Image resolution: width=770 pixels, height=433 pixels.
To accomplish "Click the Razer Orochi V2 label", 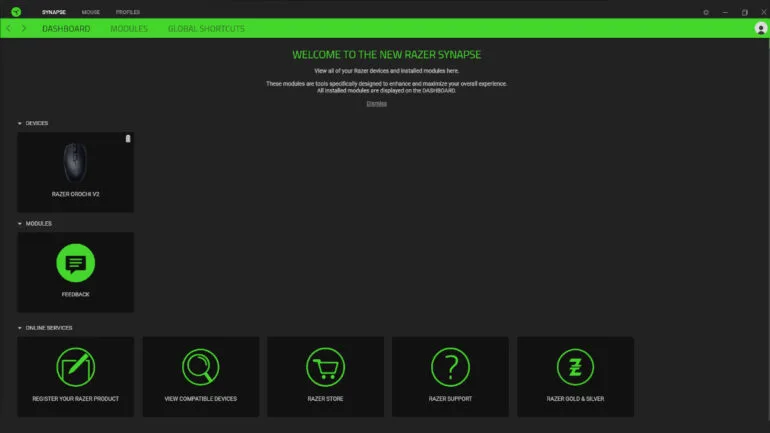I will tap(76, 194).
